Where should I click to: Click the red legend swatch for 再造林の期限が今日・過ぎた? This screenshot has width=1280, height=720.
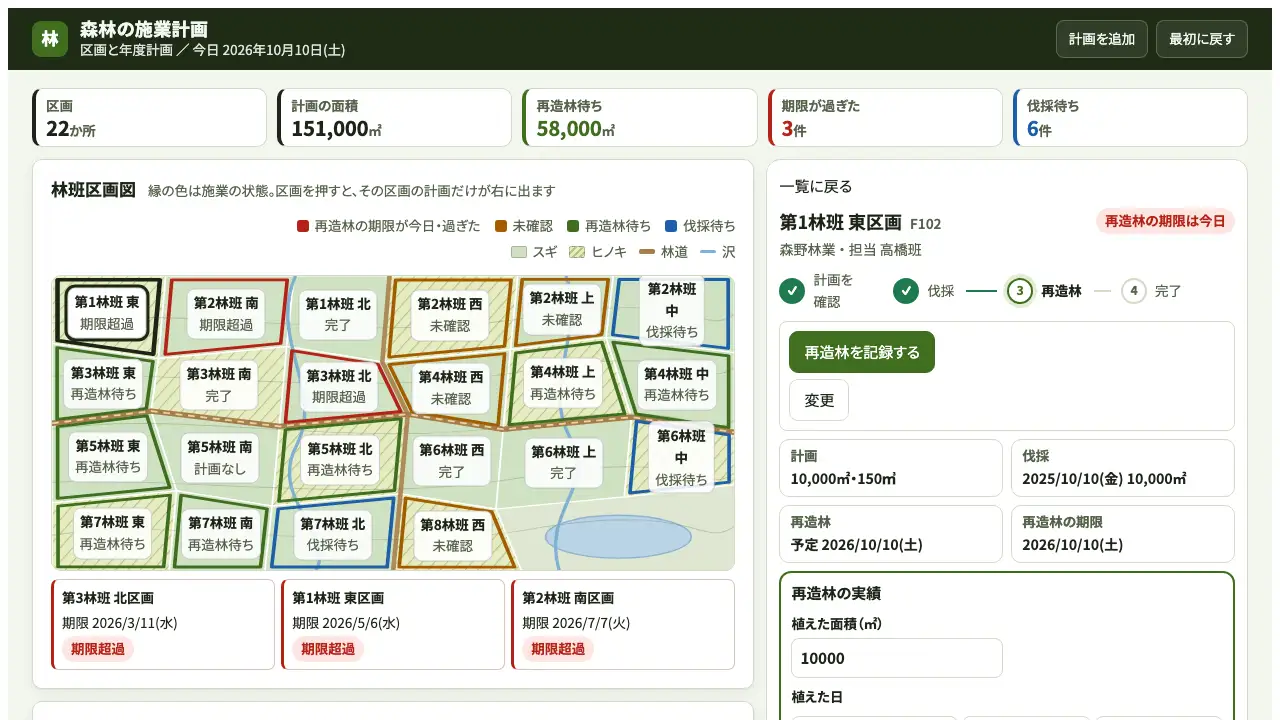click(x=303, y=226)
